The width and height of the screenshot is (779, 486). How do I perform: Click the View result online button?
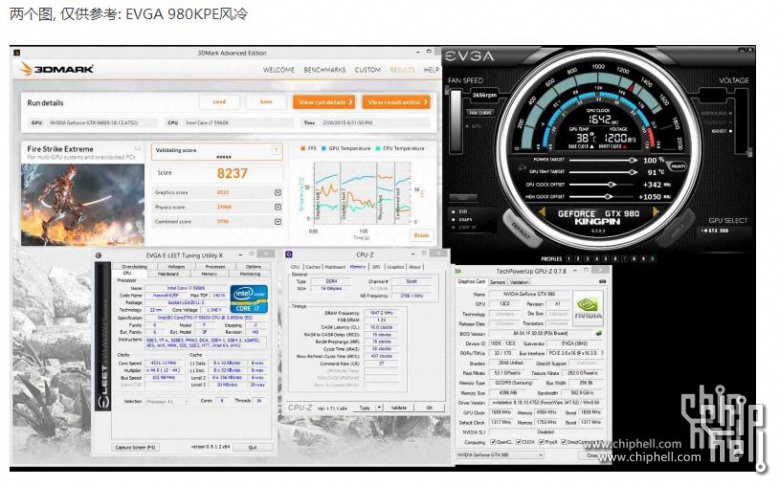point(396,102)
